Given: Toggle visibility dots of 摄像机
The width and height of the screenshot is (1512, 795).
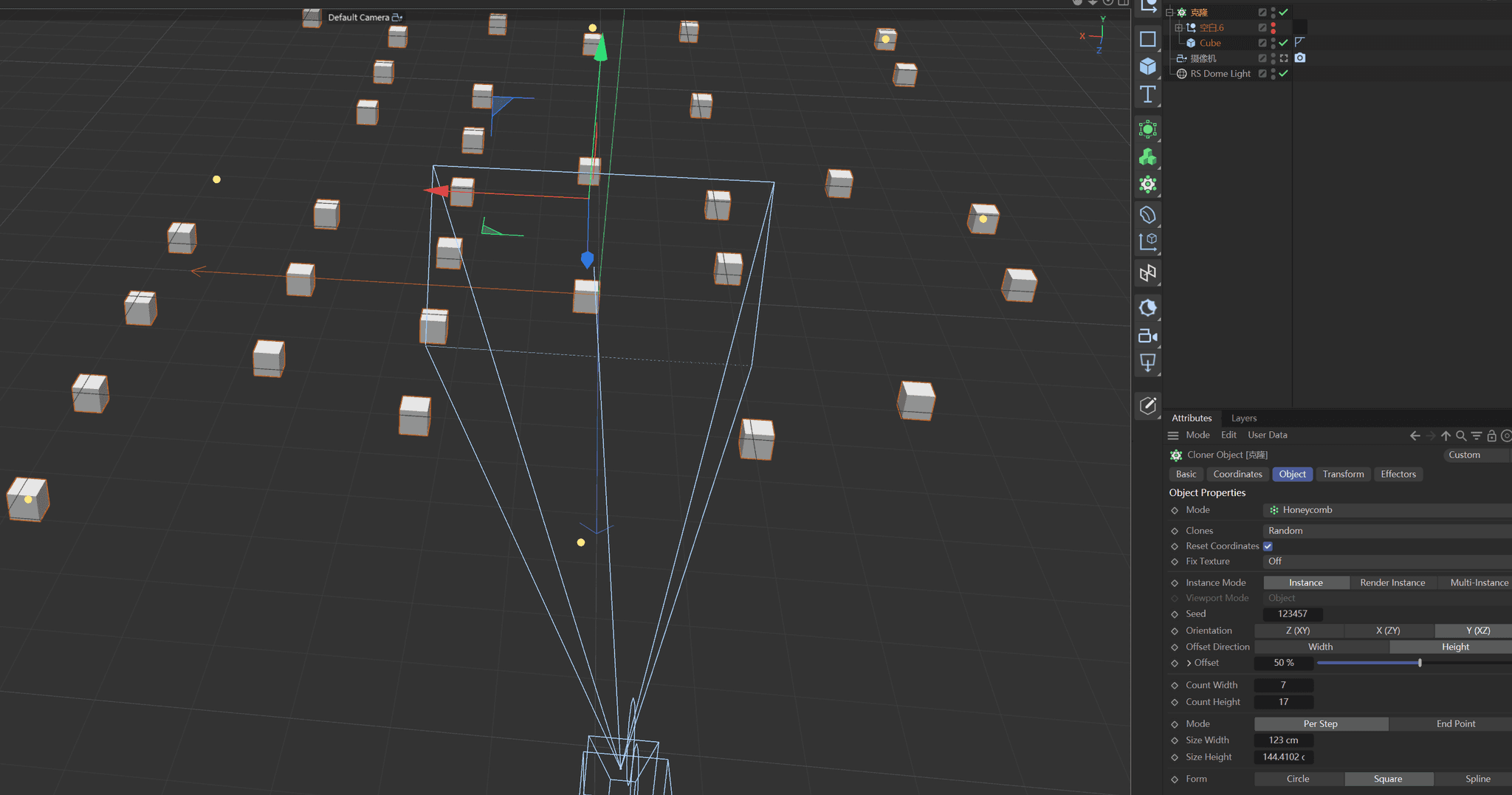Looking at the screenshot, I should [x=1274, y=58].
